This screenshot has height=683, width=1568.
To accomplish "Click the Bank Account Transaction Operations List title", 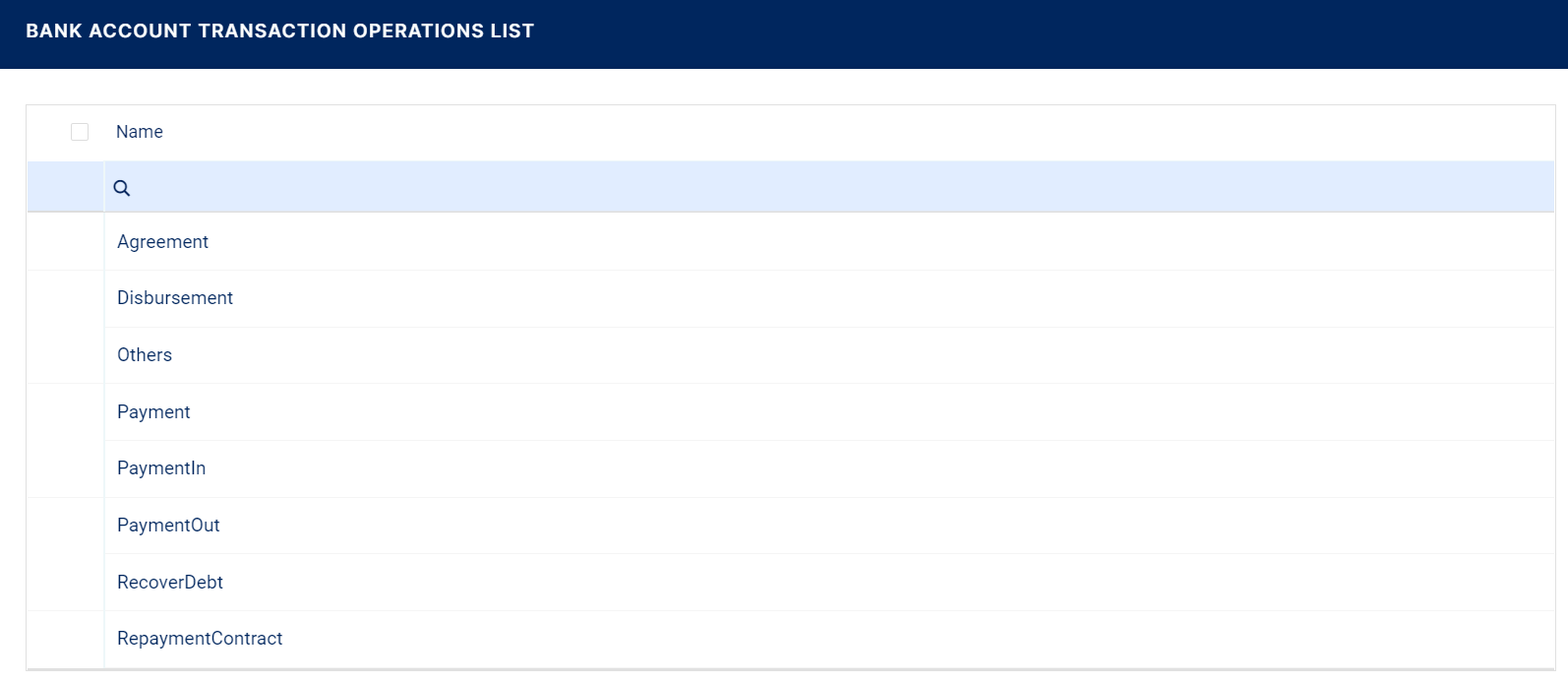I will [x=279, y=31].
